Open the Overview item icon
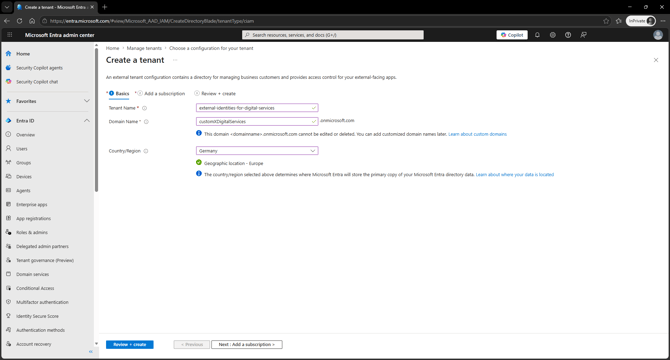The image size is (670, 360). coord(8,135)
